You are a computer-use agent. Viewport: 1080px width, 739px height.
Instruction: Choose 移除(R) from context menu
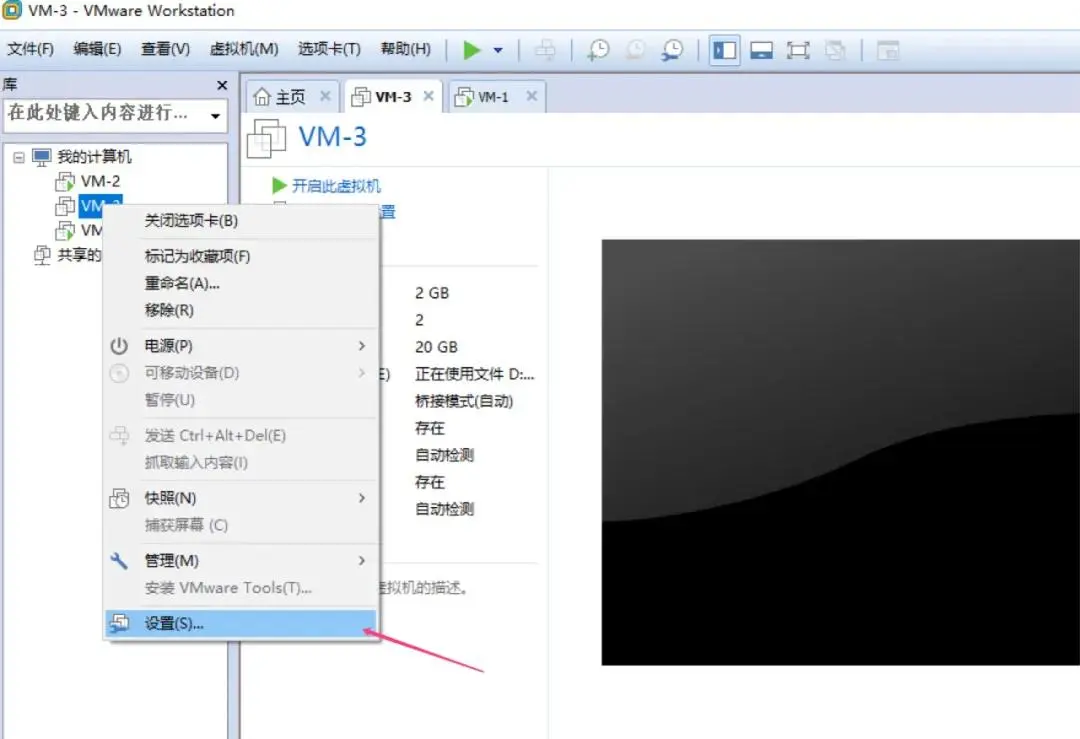click(x=241, y=310)
